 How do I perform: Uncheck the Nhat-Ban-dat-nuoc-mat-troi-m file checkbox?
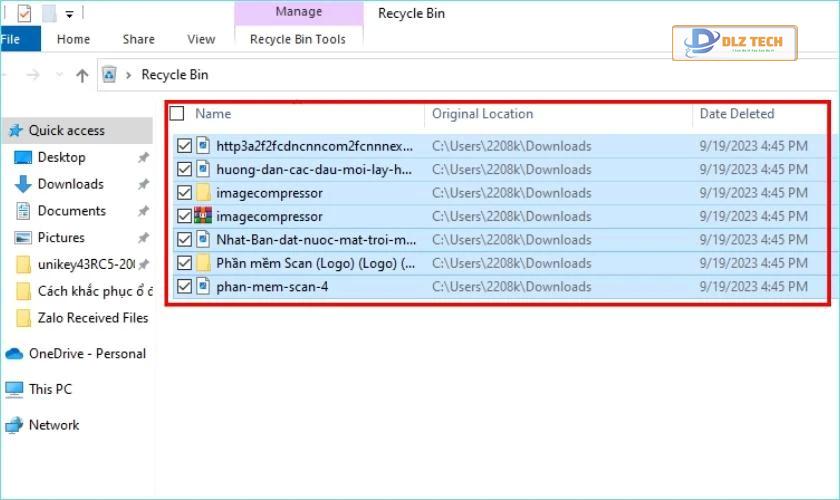tap(184, 240)
